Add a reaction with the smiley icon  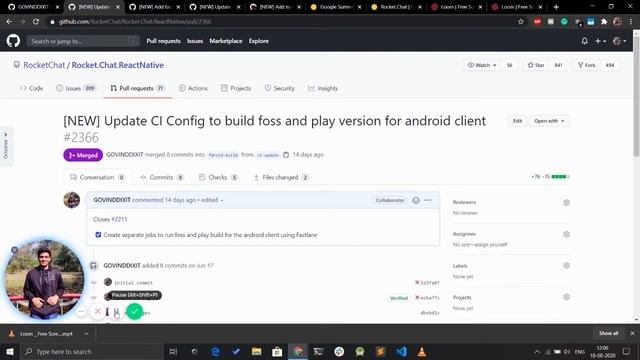click(416, 200)
